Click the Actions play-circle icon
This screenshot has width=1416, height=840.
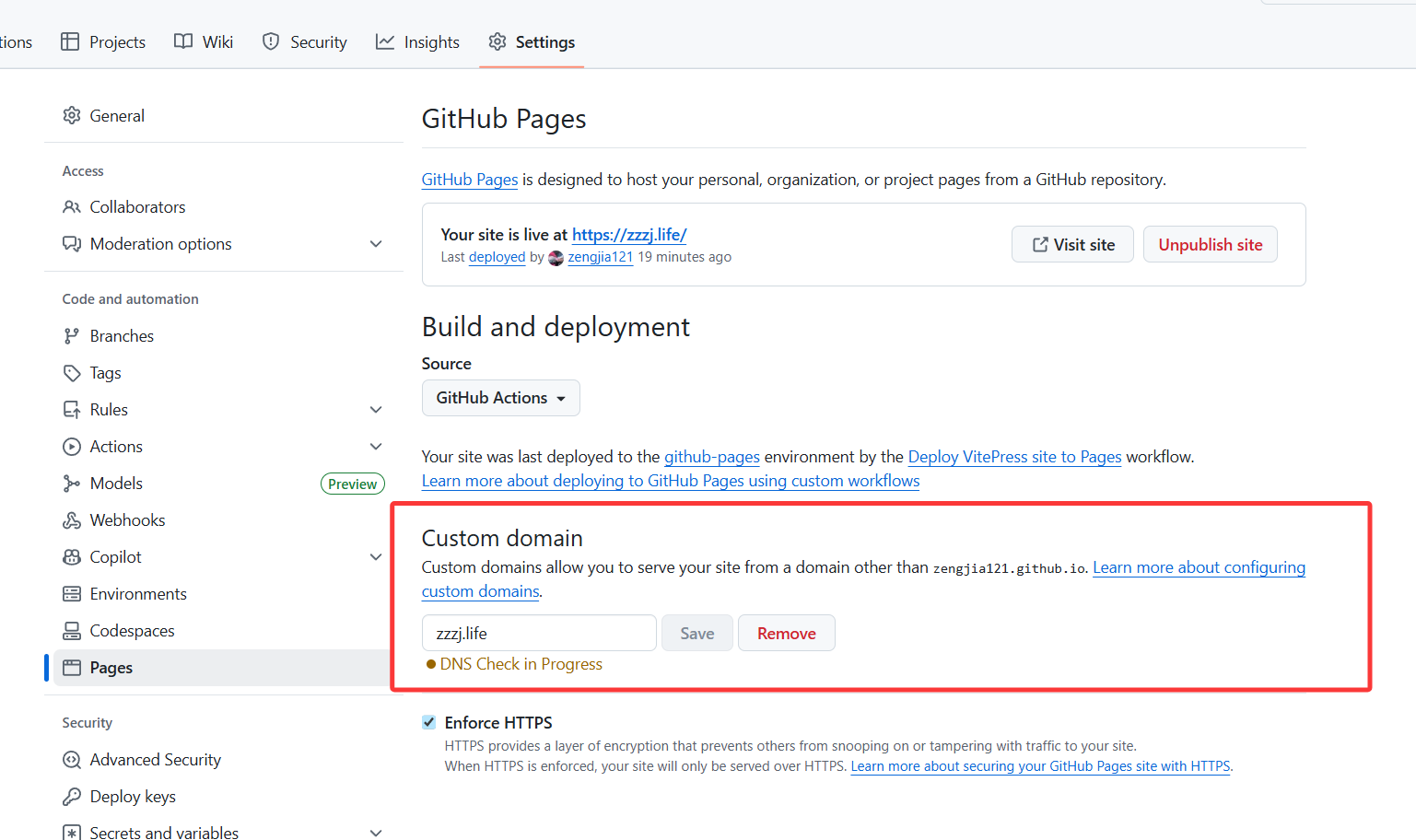72,447
